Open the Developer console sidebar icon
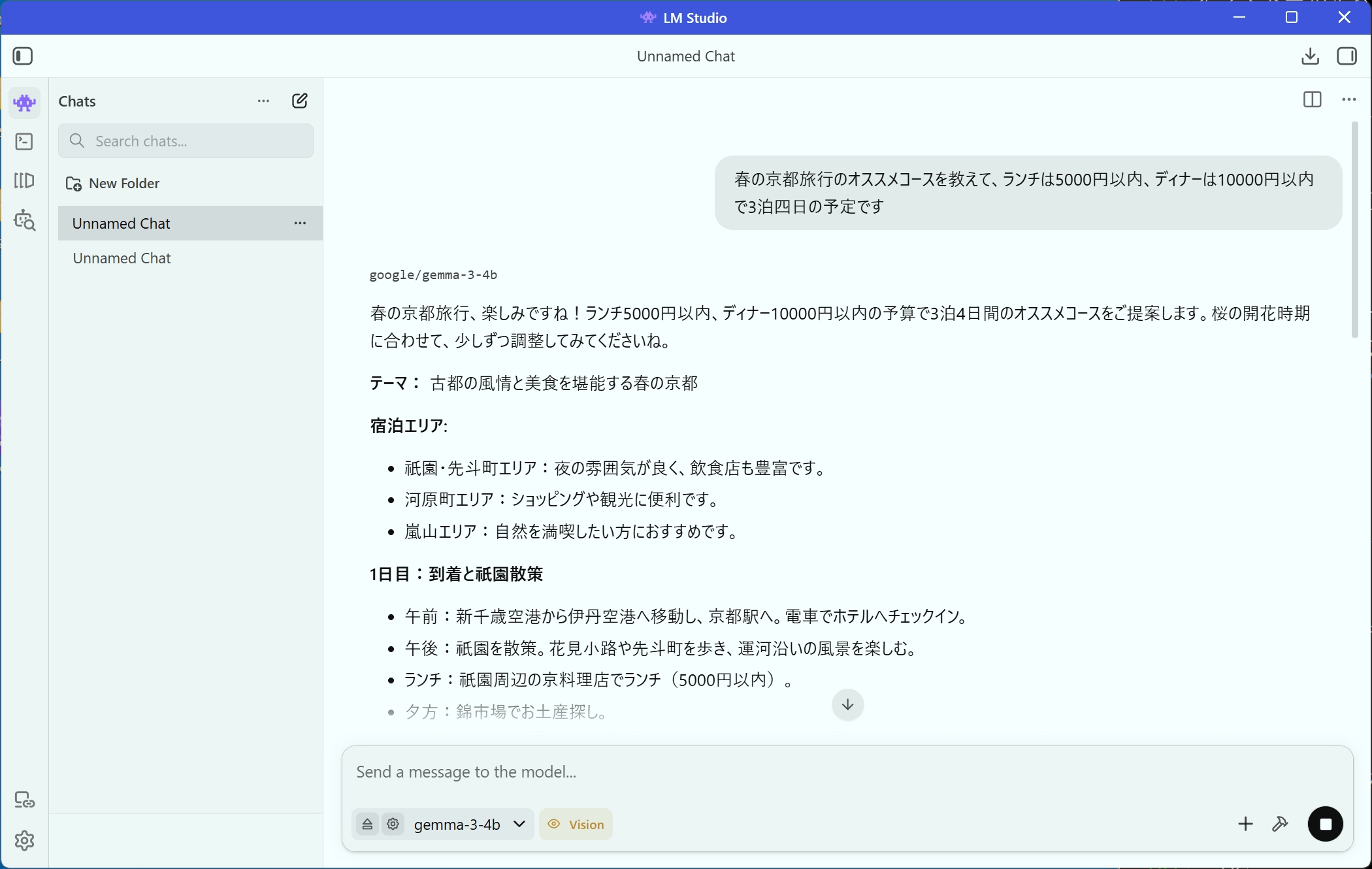 [25, 142]
